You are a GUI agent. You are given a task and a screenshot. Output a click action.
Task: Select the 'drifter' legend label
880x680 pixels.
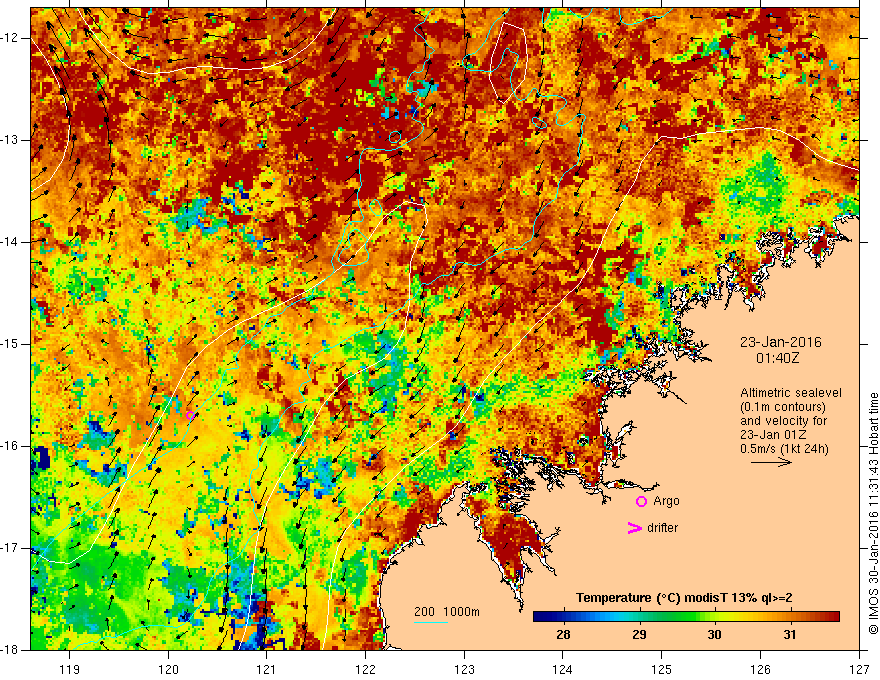[662, 528]
